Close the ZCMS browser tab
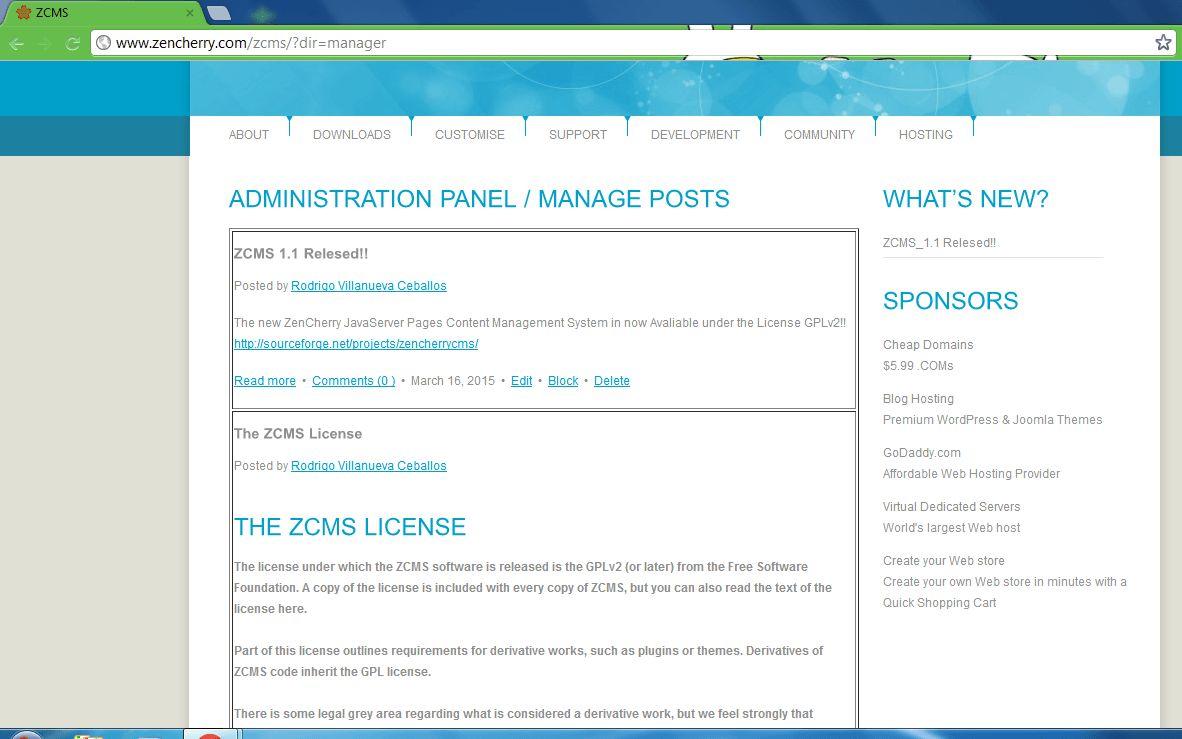This screenshot has height=739, width=1182. [x=190, y=13]
